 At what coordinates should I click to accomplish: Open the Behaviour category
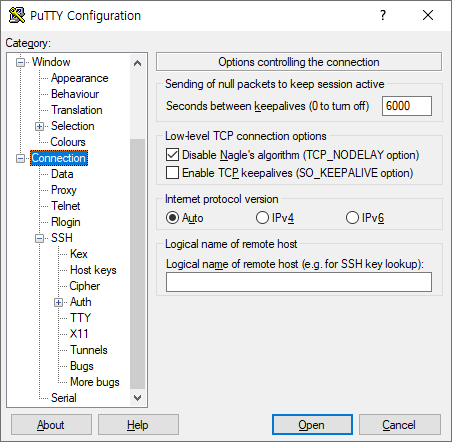(x=75, y=94)
